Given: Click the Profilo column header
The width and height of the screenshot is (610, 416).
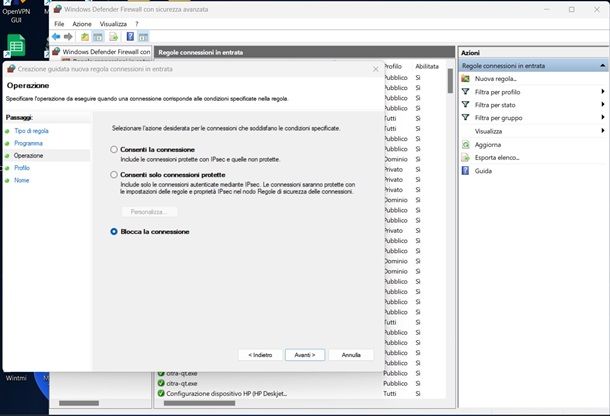Looking at the screenshot, I should (393, 67).
